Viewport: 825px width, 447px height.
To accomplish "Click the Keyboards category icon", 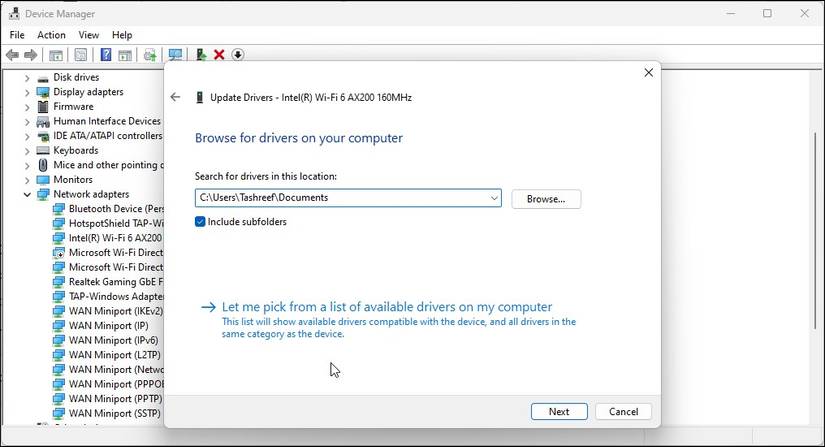I will click(x=43, y=150).
